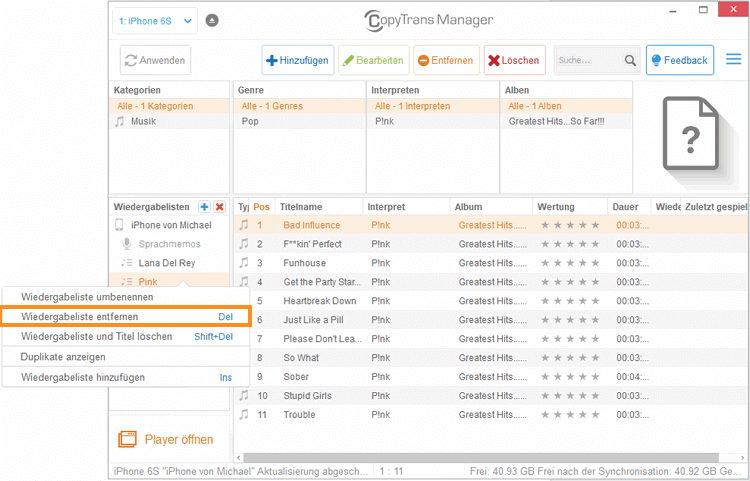750x481 pixels.
Task: Set star rating for Sober
Action: (x=570, y=377)
